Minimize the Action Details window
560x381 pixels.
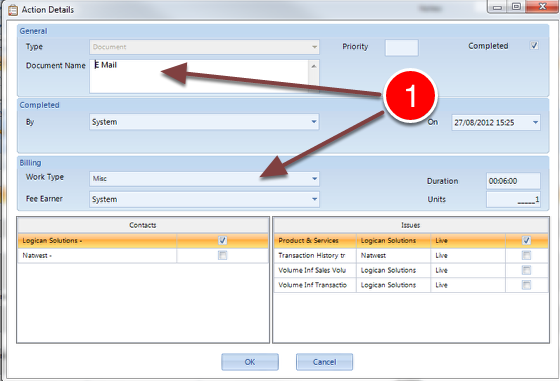(498, 7)
